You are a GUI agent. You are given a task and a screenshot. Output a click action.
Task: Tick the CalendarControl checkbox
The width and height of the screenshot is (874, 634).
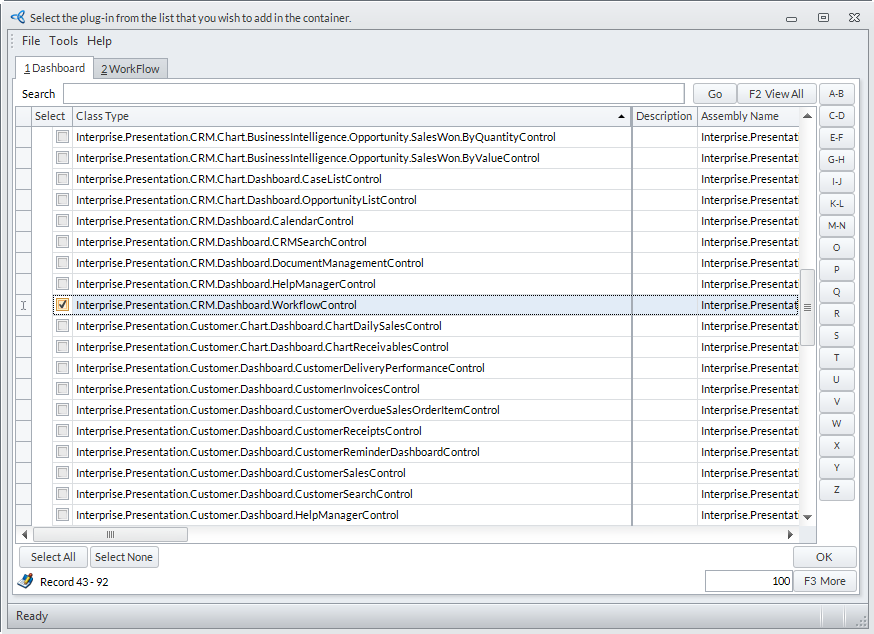63,221
